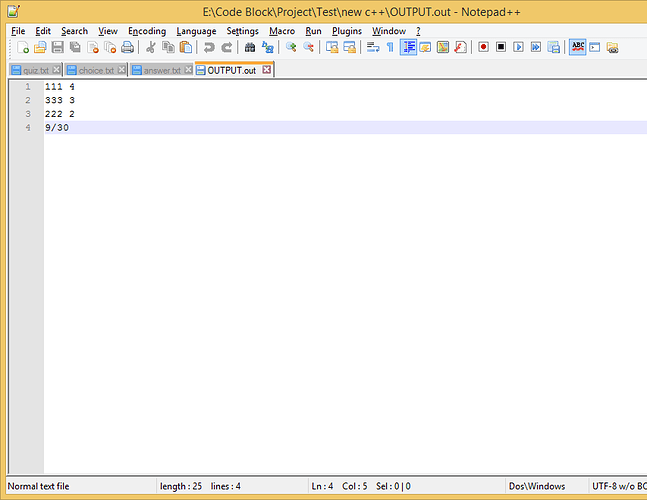Click line 2 text '333 3' in editor
647x500 pixels.
[60, 100]
